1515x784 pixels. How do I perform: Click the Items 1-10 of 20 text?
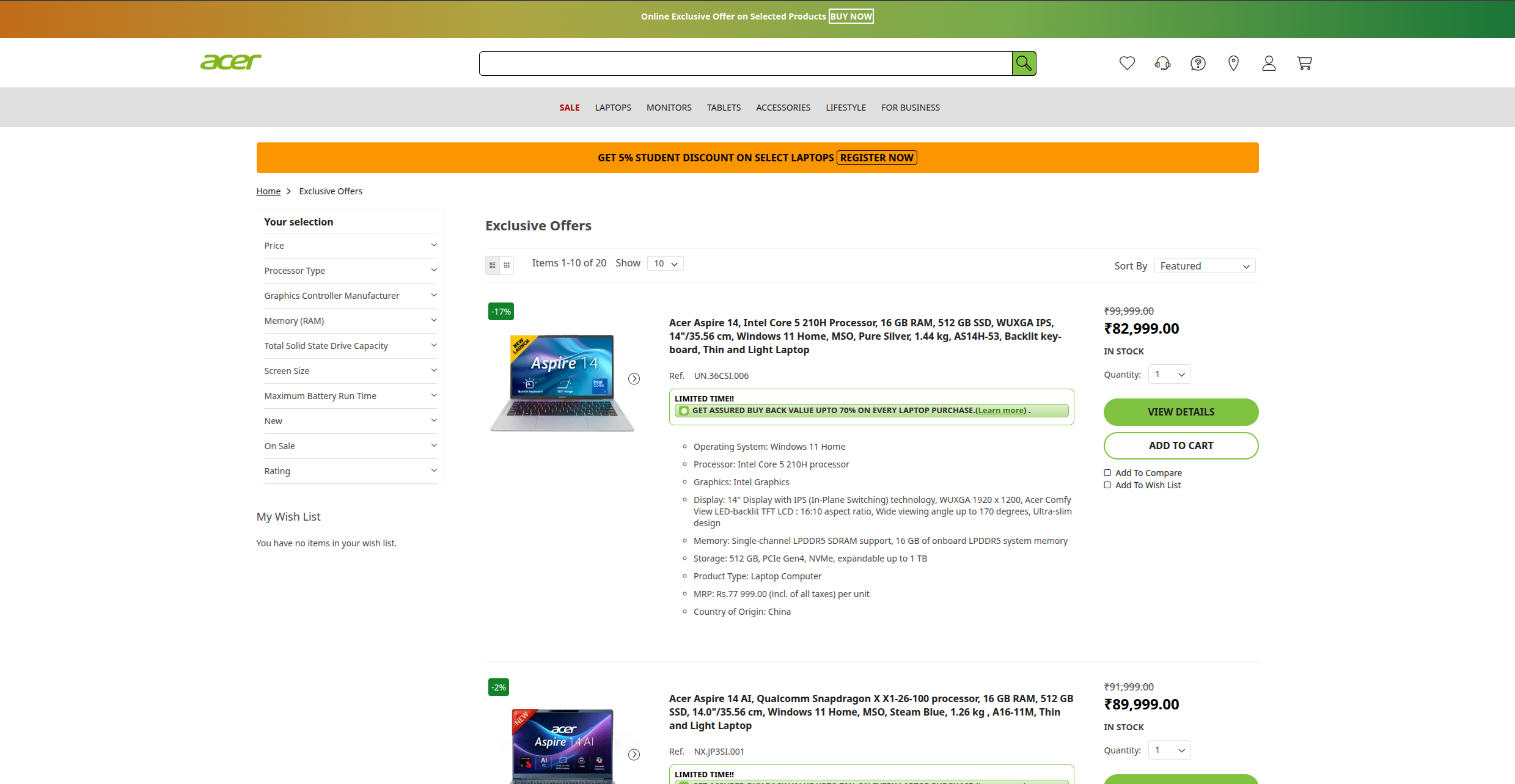[569, 263]
